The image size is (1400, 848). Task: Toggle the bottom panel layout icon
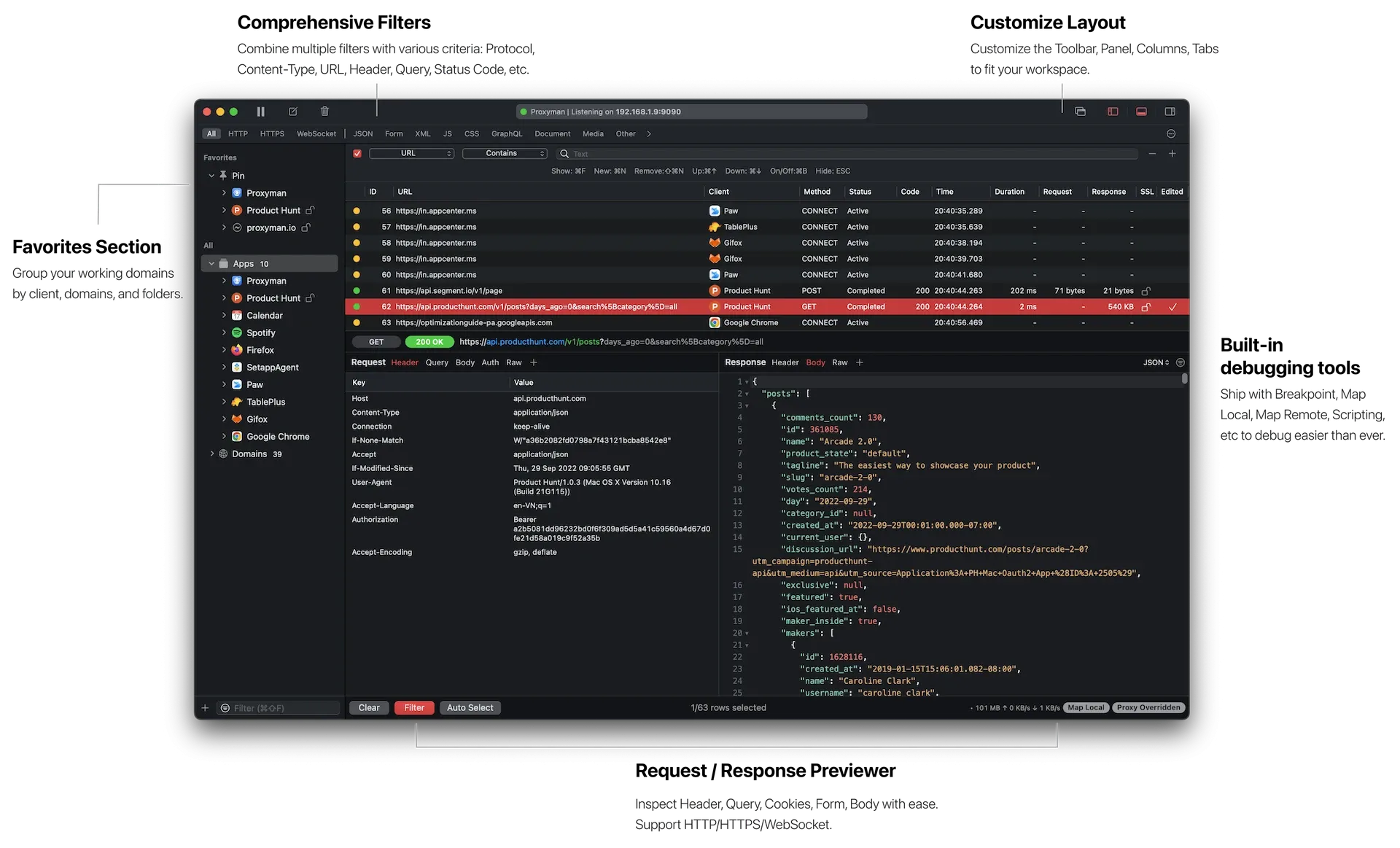click(x=1141, y=112)
